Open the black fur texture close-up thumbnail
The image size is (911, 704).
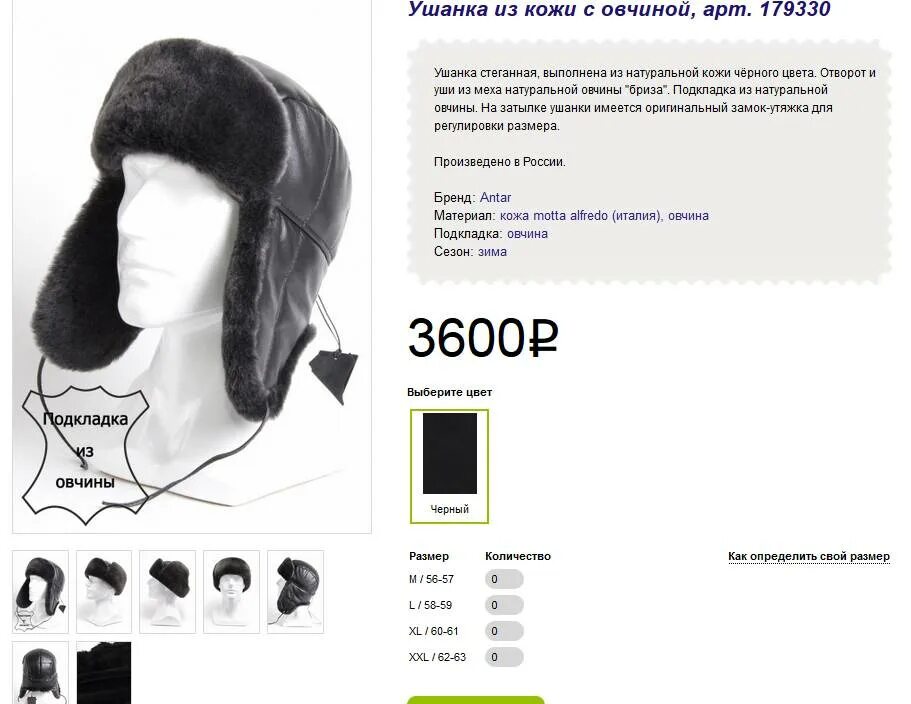pyautogui.click(x=104, y=673)
